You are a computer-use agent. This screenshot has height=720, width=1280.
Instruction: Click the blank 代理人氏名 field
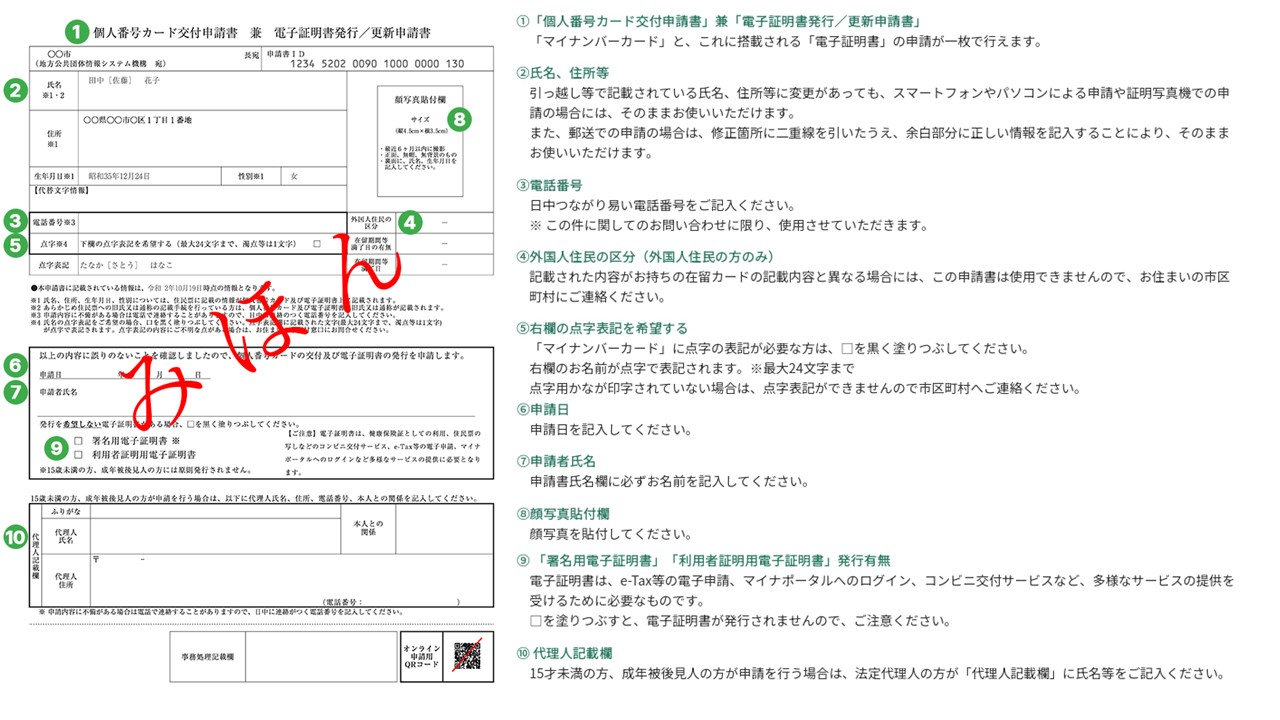pyautogui.click(x=215, y=536)
